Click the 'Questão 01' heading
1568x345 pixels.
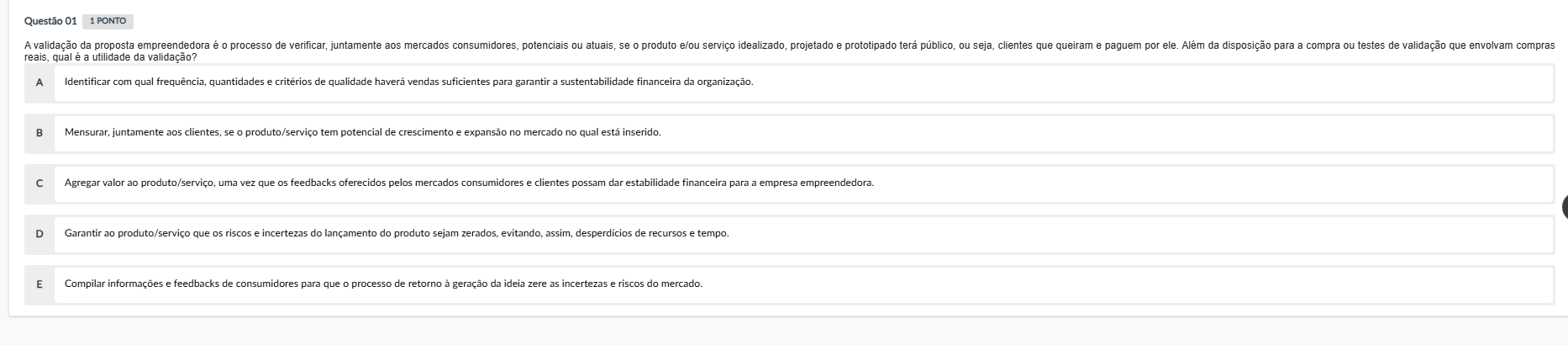[50, 22]
